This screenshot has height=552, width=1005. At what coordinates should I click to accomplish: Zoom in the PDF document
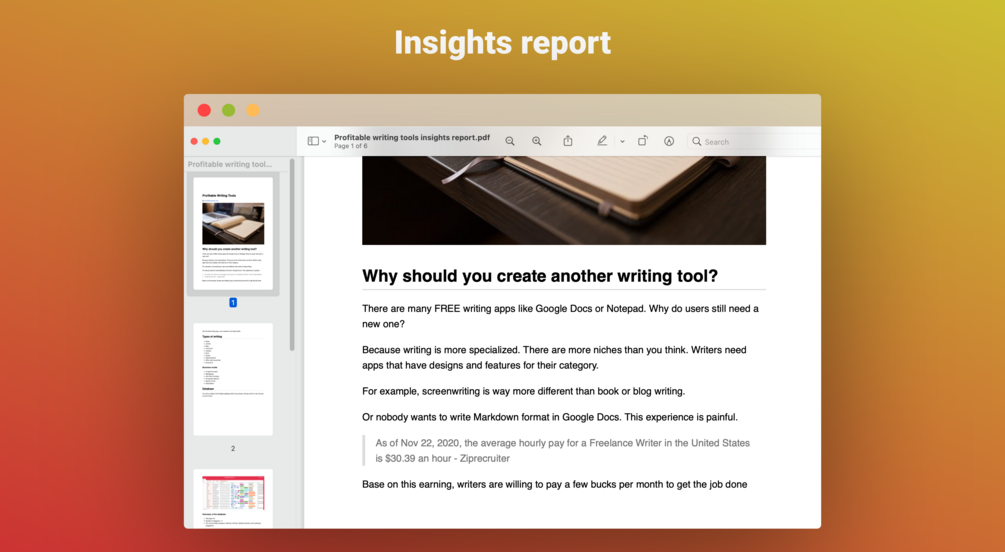(536, 141)
